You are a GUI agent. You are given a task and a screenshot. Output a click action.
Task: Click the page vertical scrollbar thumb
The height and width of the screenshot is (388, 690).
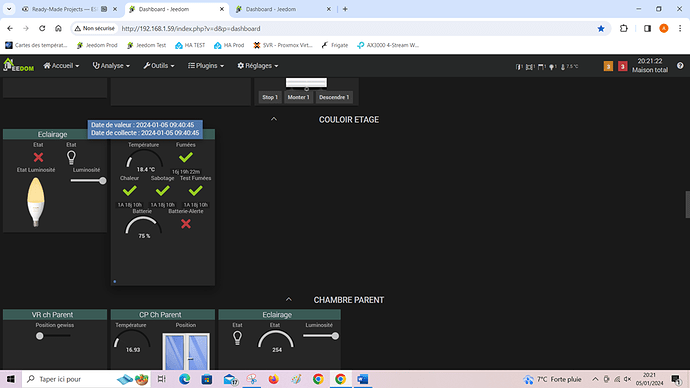pos(687,205)
